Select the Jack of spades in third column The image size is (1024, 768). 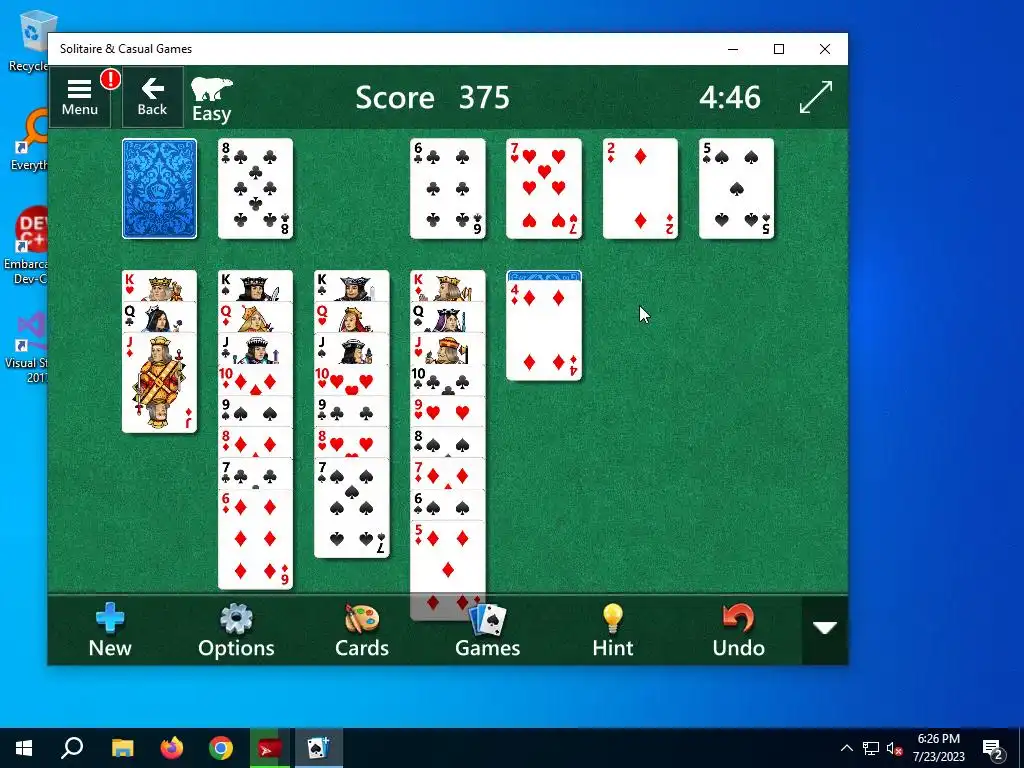point(352,349)
